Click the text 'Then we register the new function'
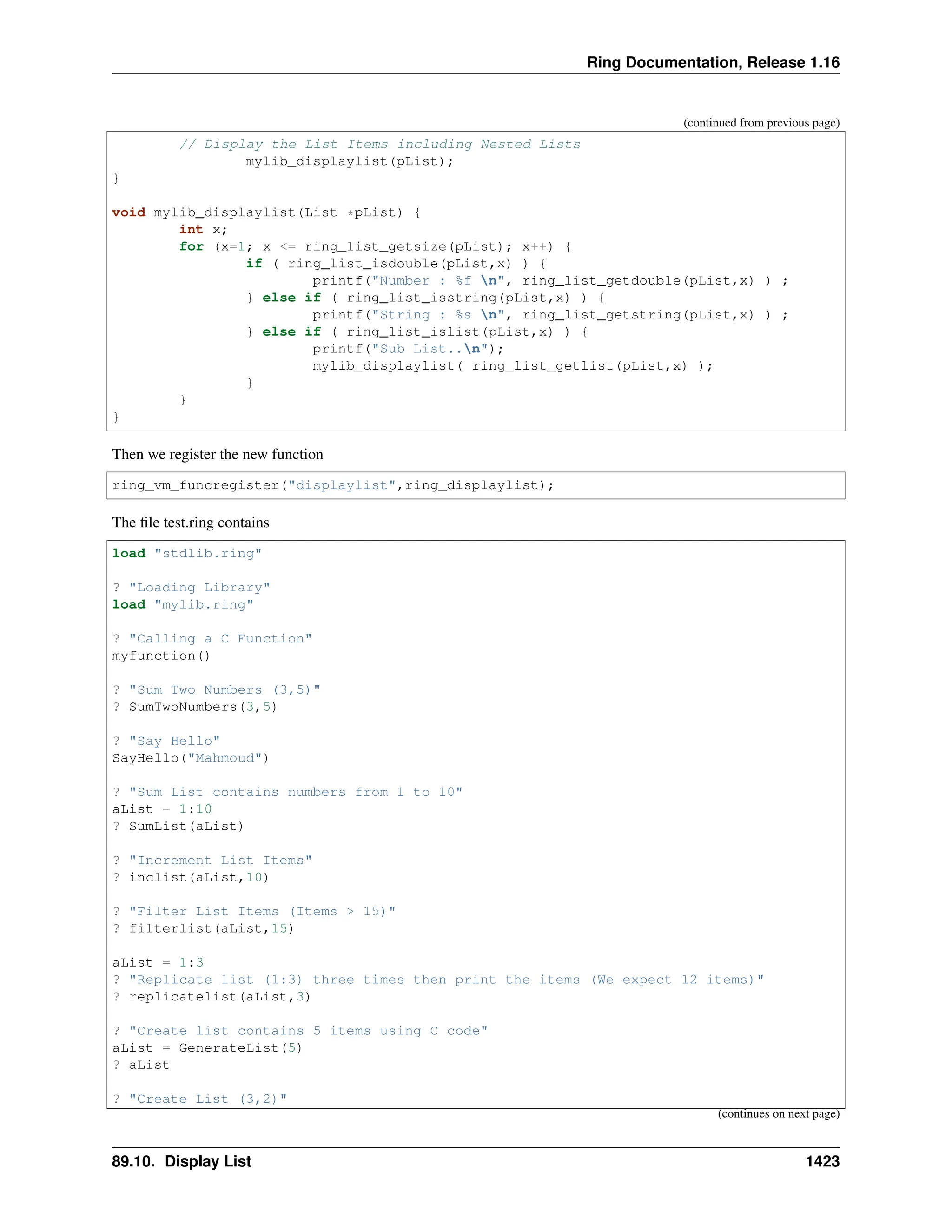This screenshot has height=1232, width=952. (x=217, y=455)
